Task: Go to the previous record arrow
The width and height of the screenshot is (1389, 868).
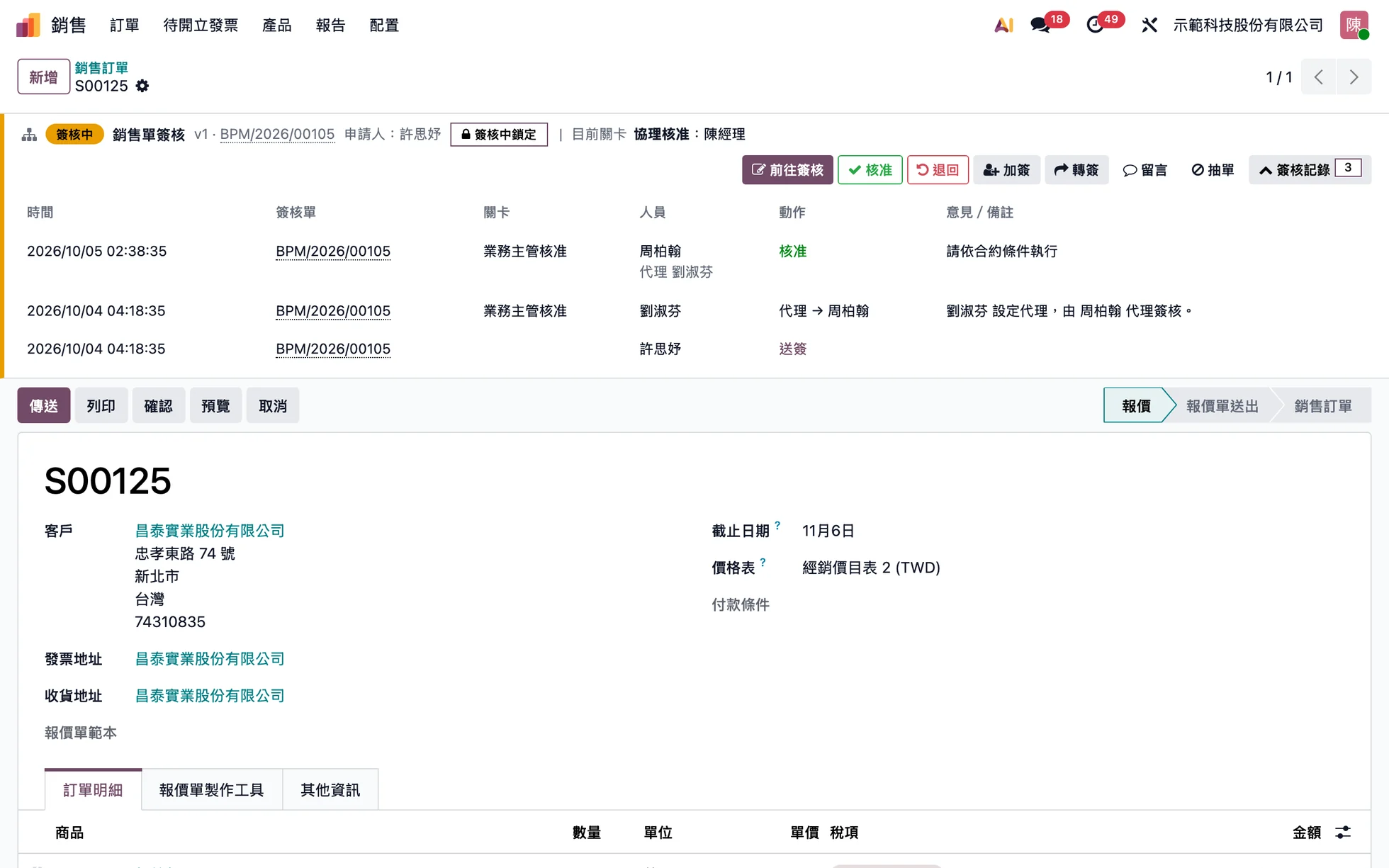Action: pos(1318,77)
